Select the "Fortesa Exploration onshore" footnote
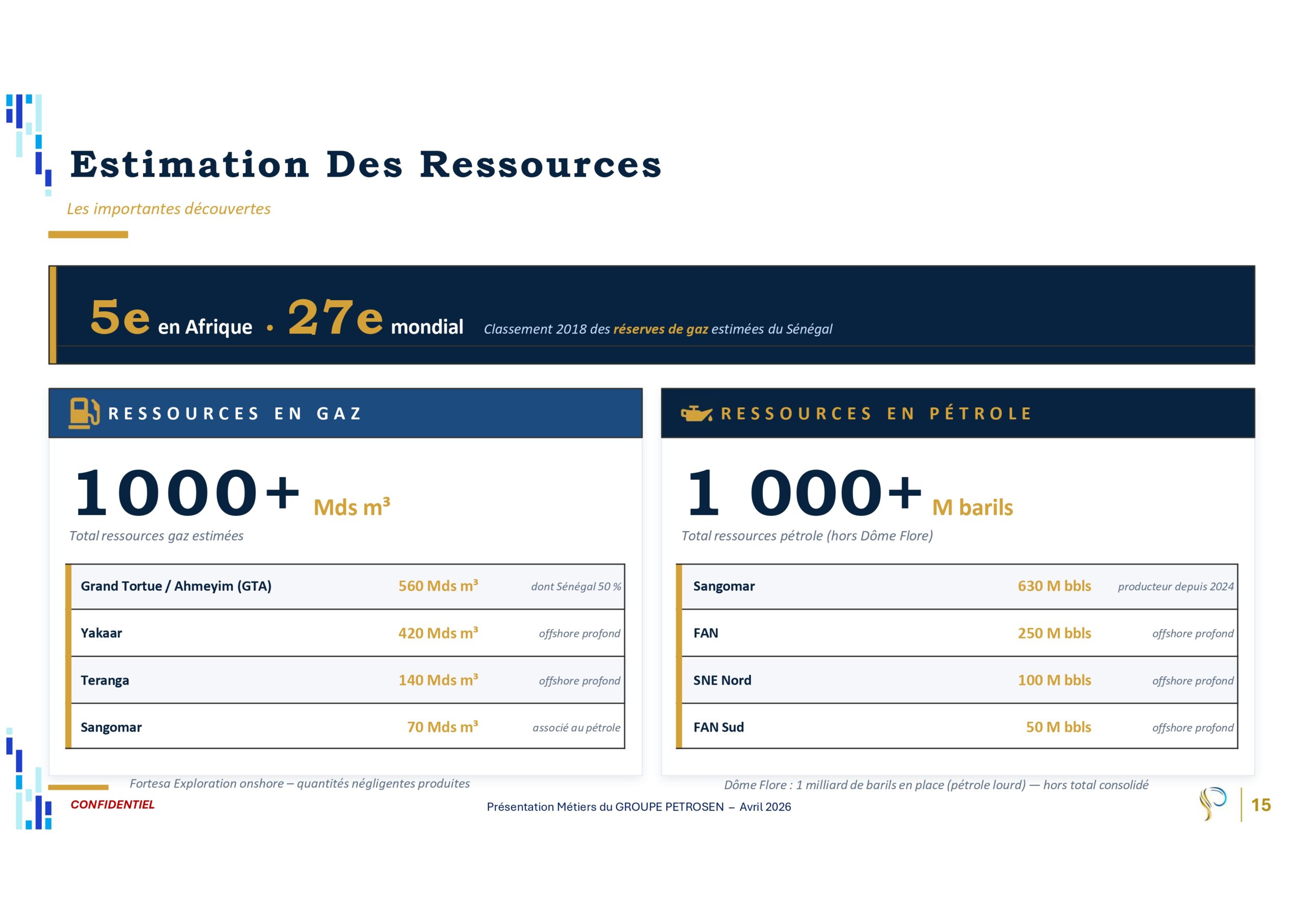Viewport: 1307px width, 924px height. (300, 784)
